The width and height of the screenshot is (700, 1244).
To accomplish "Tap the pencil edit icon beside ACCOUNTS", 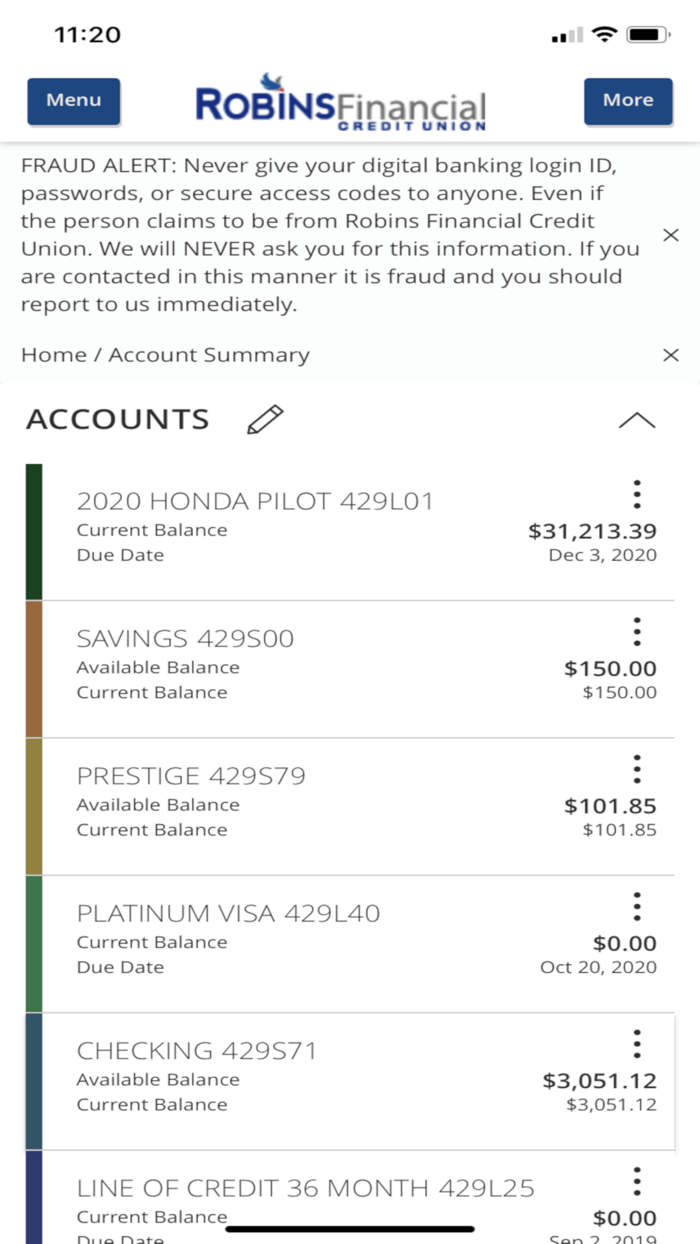I will click(x=265, y=420).
